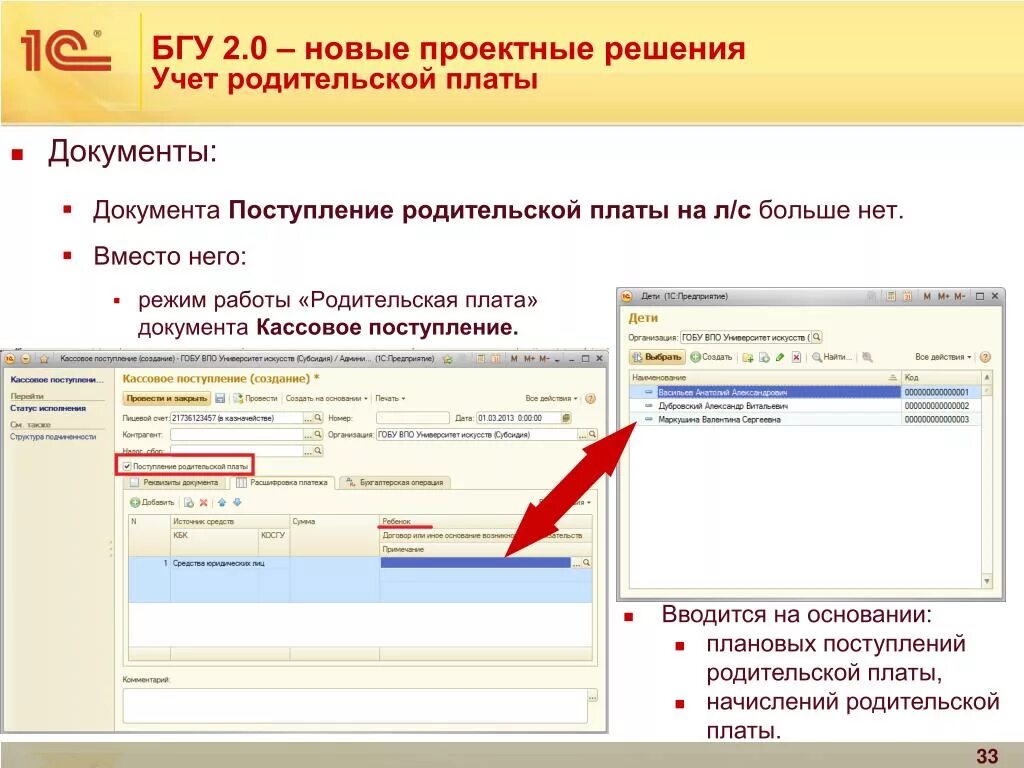Click the green pencil edit icon in Дети
The image size is (1024, 768).
coord(780,357)
